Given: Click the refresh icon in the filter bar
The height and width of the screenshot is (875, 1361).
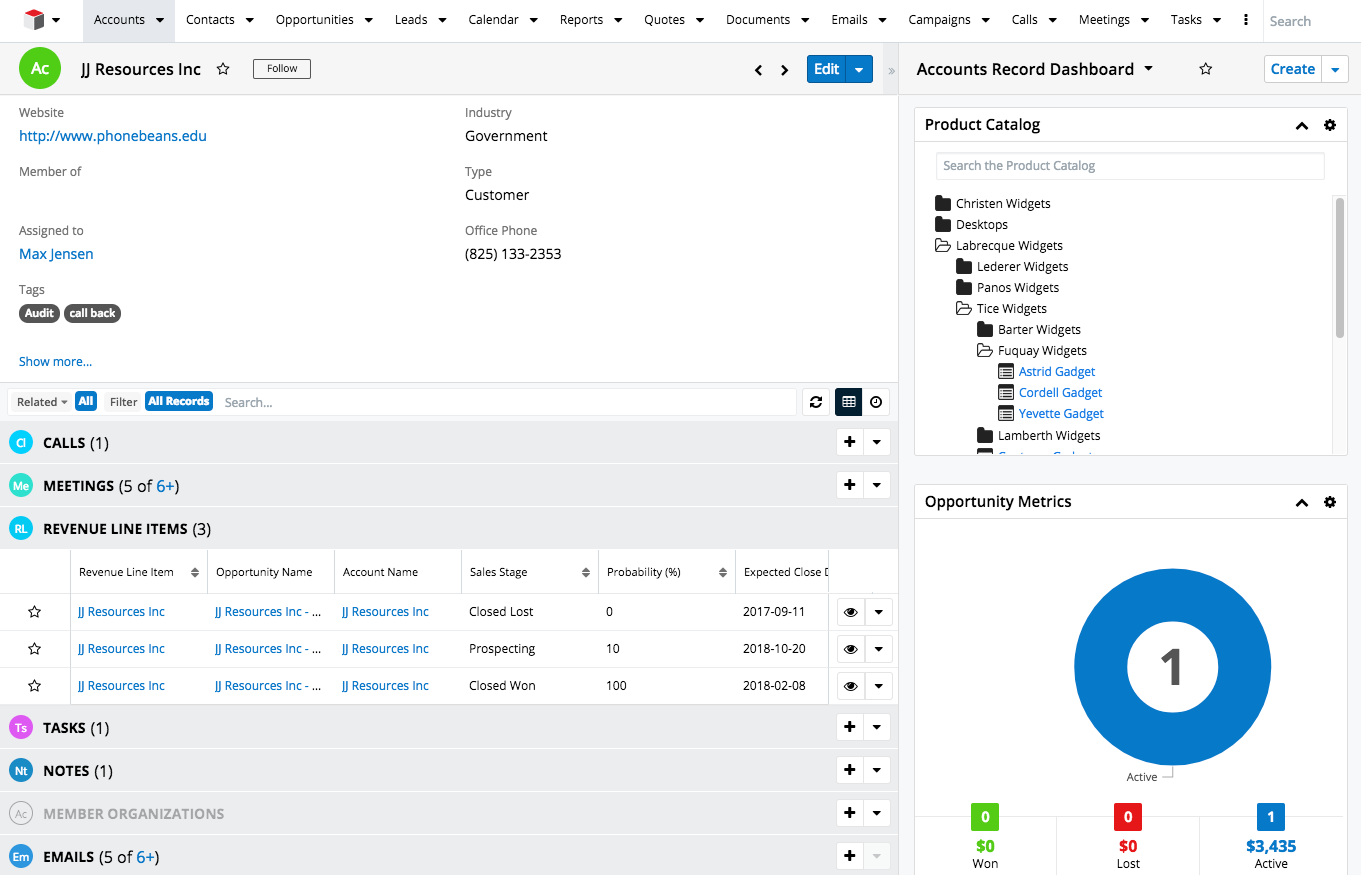Looking at the screenshot, I should [x=816, y=402].
